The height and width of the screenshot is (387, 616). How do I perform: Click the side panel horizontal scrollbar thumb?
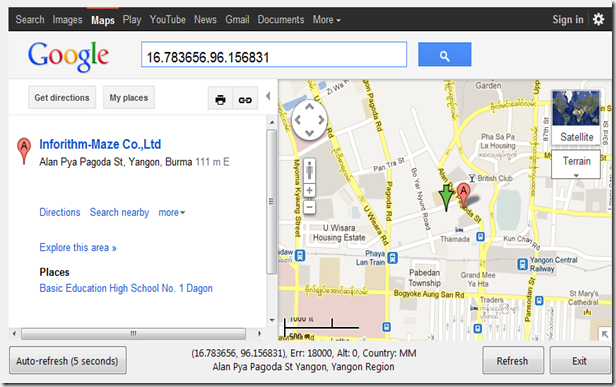point(134,334)
